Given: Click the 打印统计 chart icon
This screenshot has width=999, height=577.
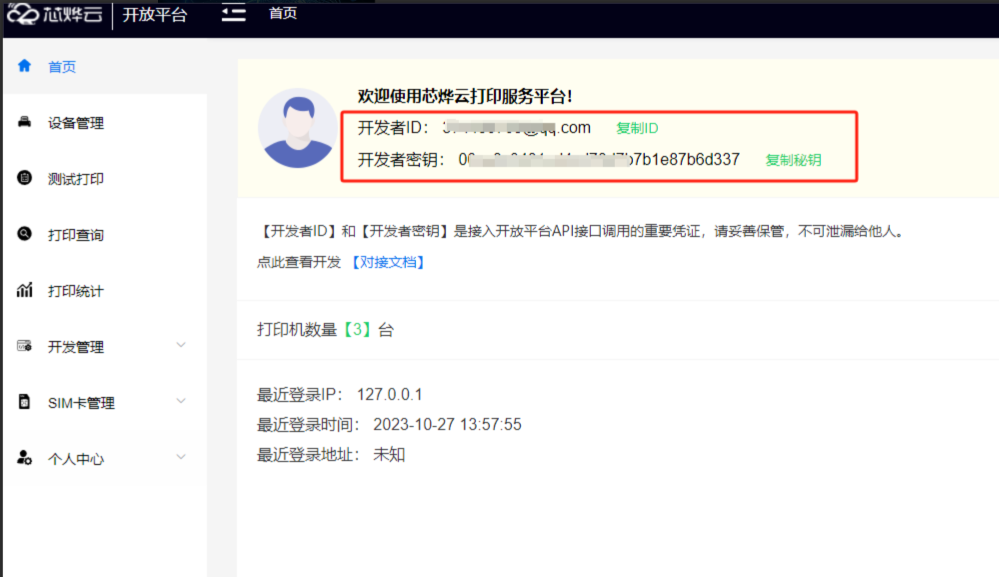Looking at the screenshot, I should (24, 290).
